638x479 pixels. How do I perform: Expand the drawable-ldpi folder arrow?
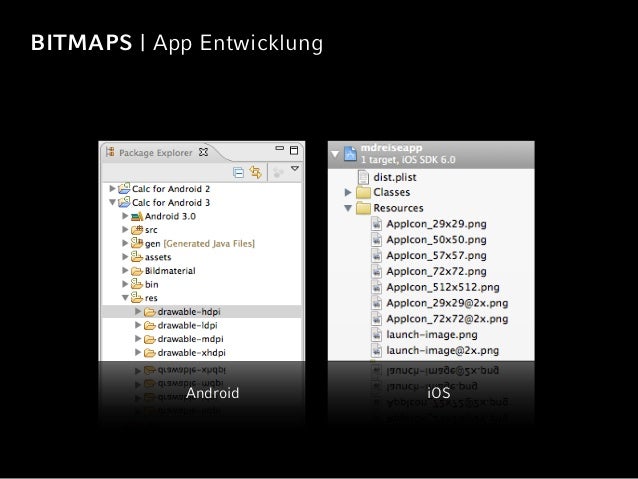click(138, 325)
